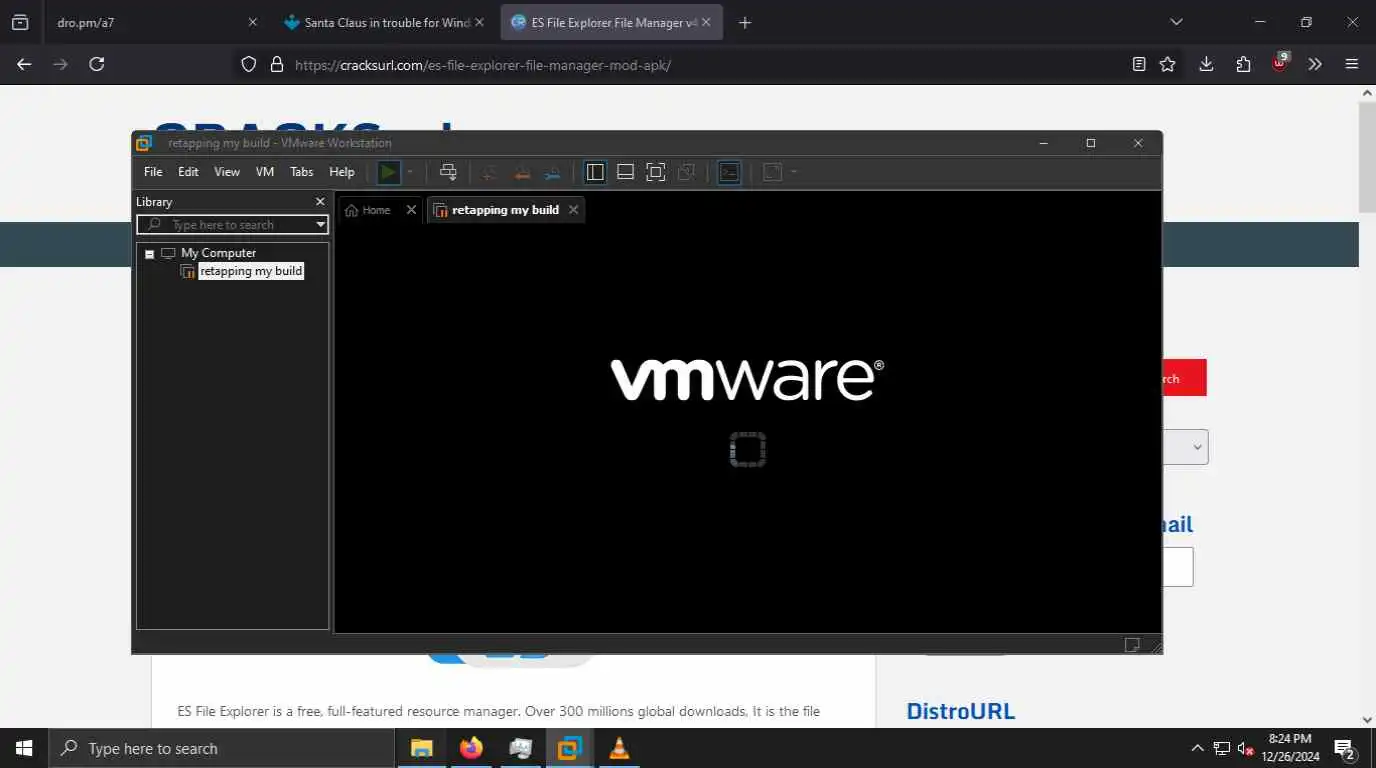Image resolution: width=1376 pixels, height=768 pixels.
Task: Power on the VM with the green play button
Action: 388,172
